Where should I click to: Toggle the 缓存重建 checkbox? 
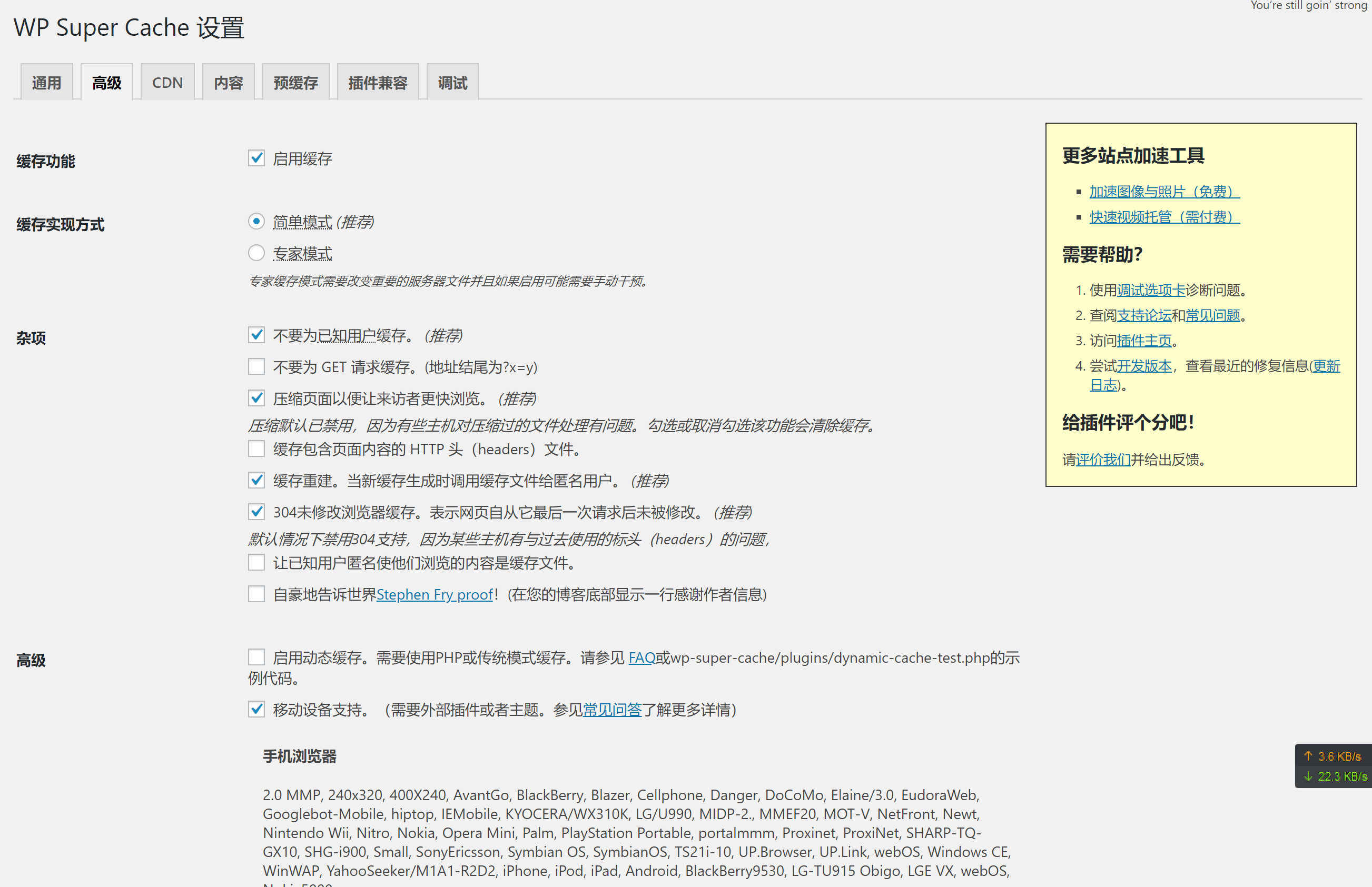coord(256,480)
